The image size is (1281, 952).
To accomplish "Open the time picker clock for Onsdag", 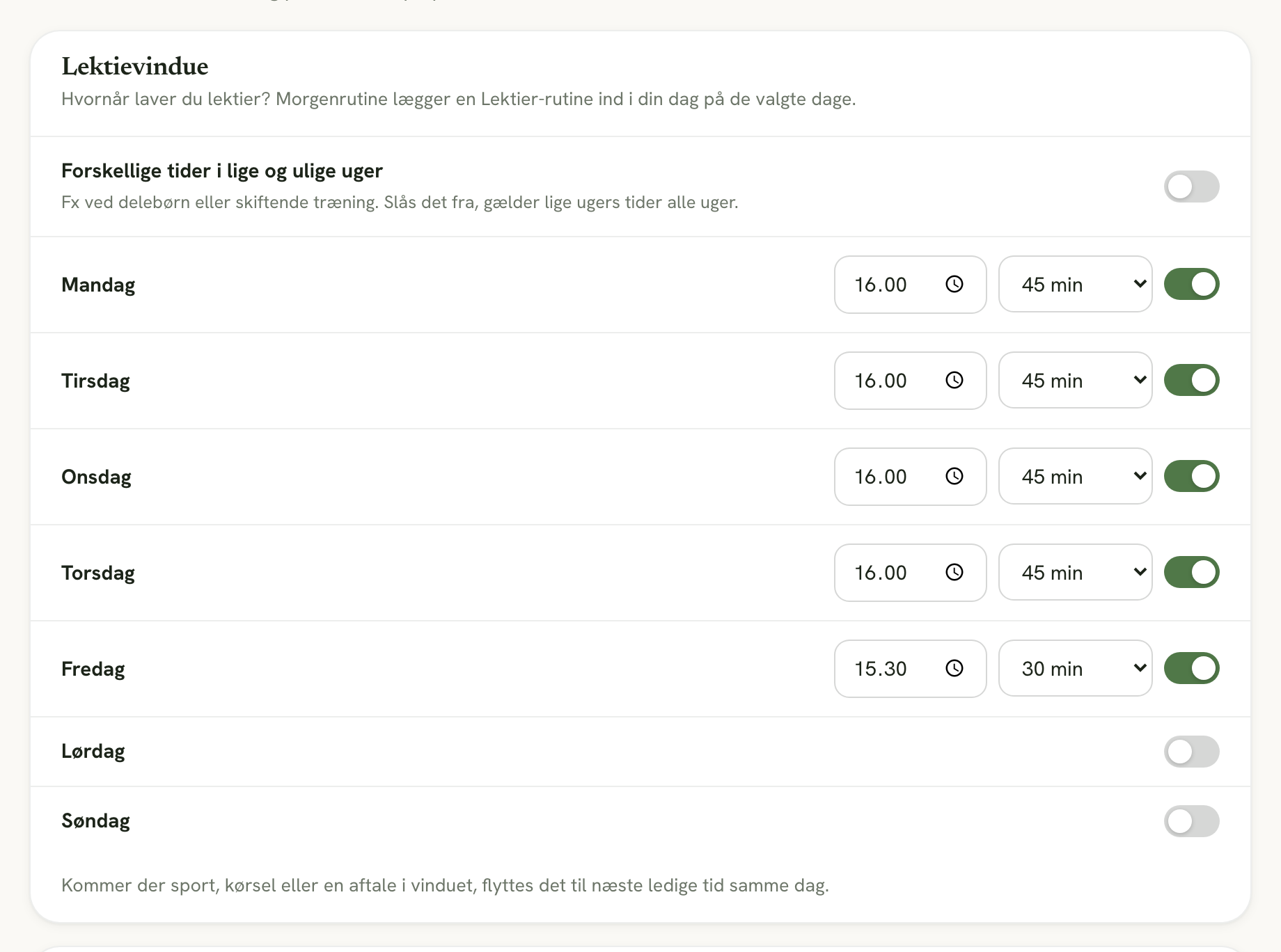I will [x=954, y=476].
